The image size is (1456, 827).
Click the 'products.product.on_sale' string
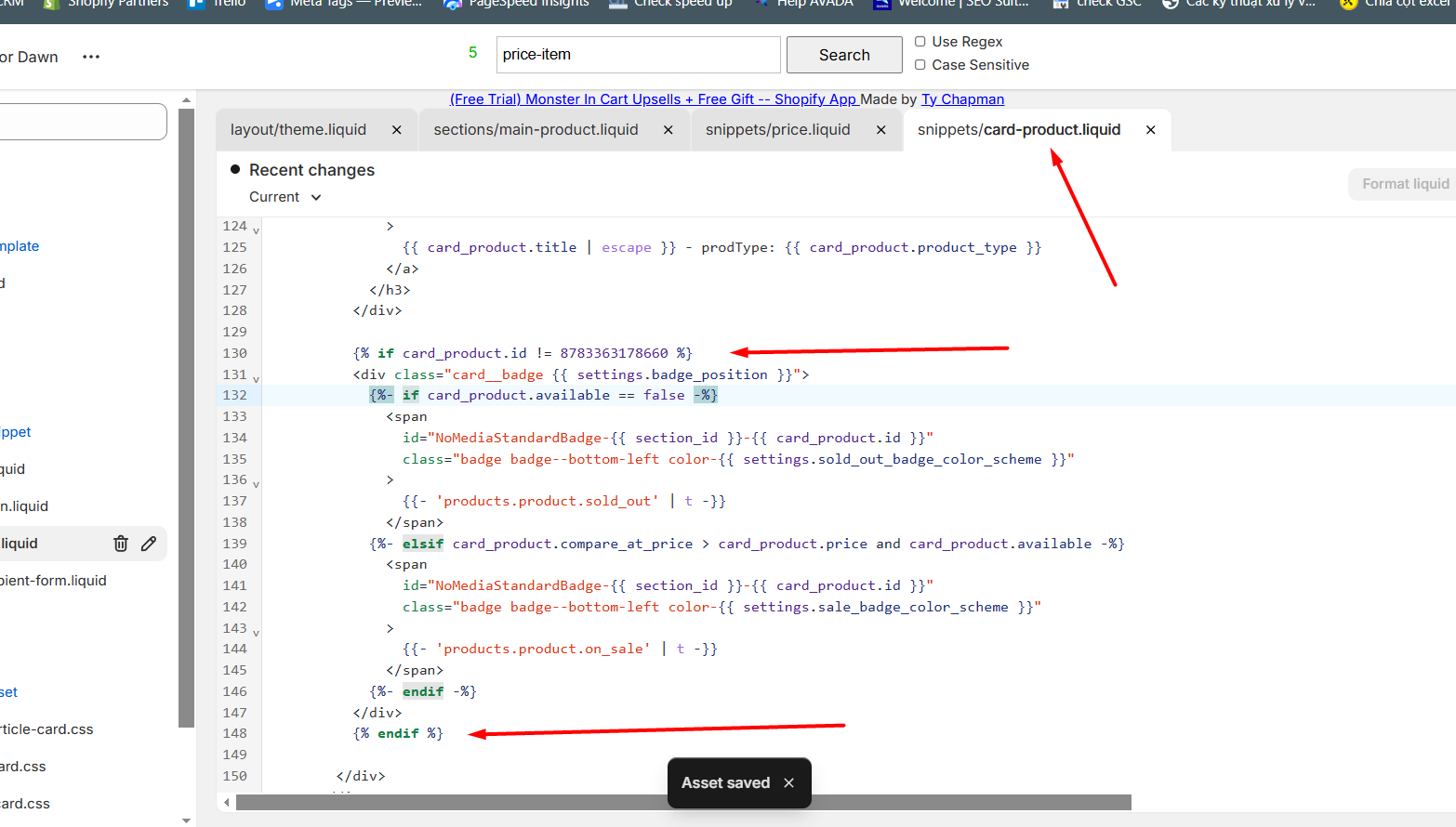click(543, 649)
